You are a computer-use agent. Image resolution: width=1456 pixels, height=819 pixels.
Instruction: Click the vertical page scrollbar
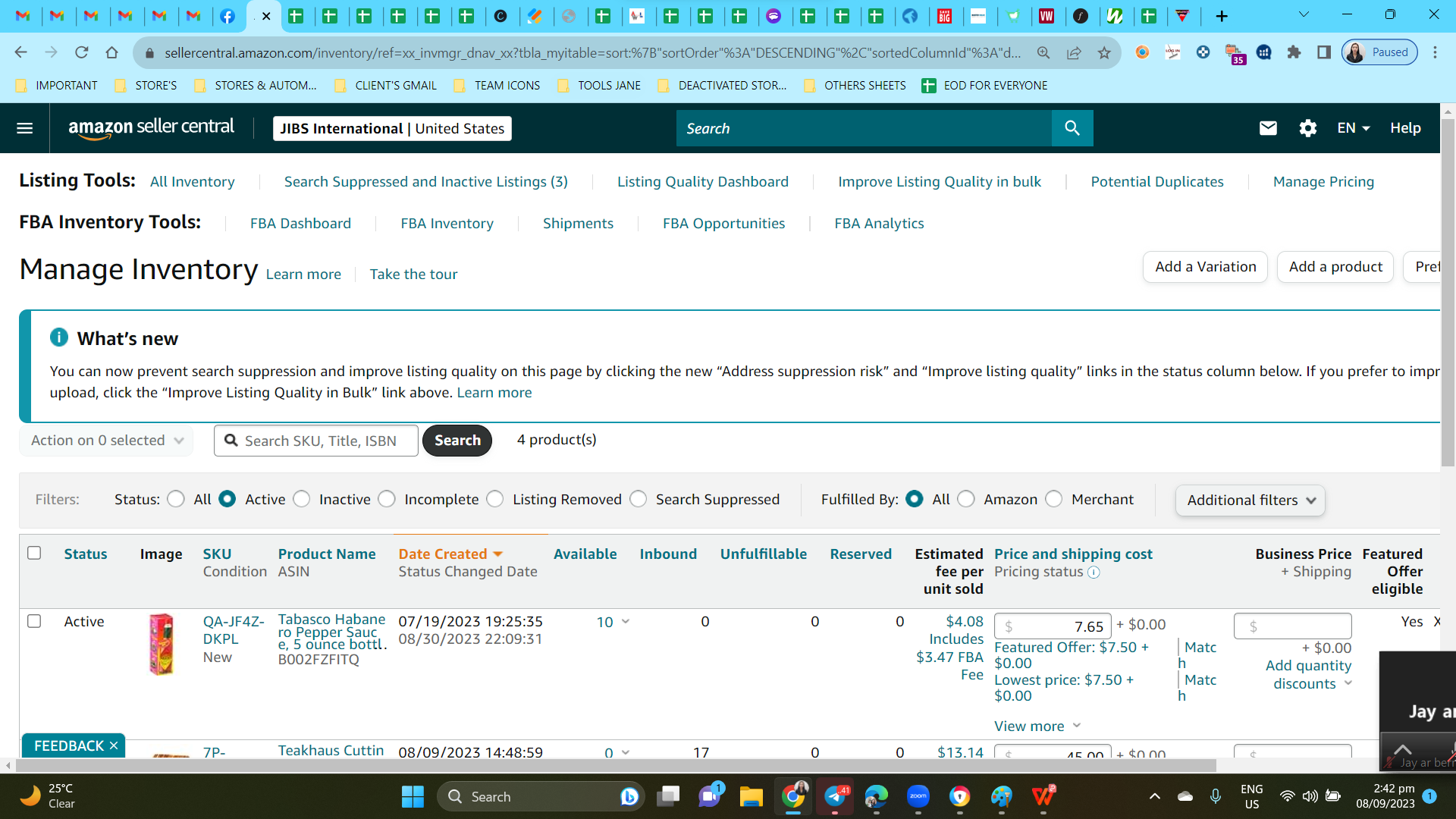1448,292
